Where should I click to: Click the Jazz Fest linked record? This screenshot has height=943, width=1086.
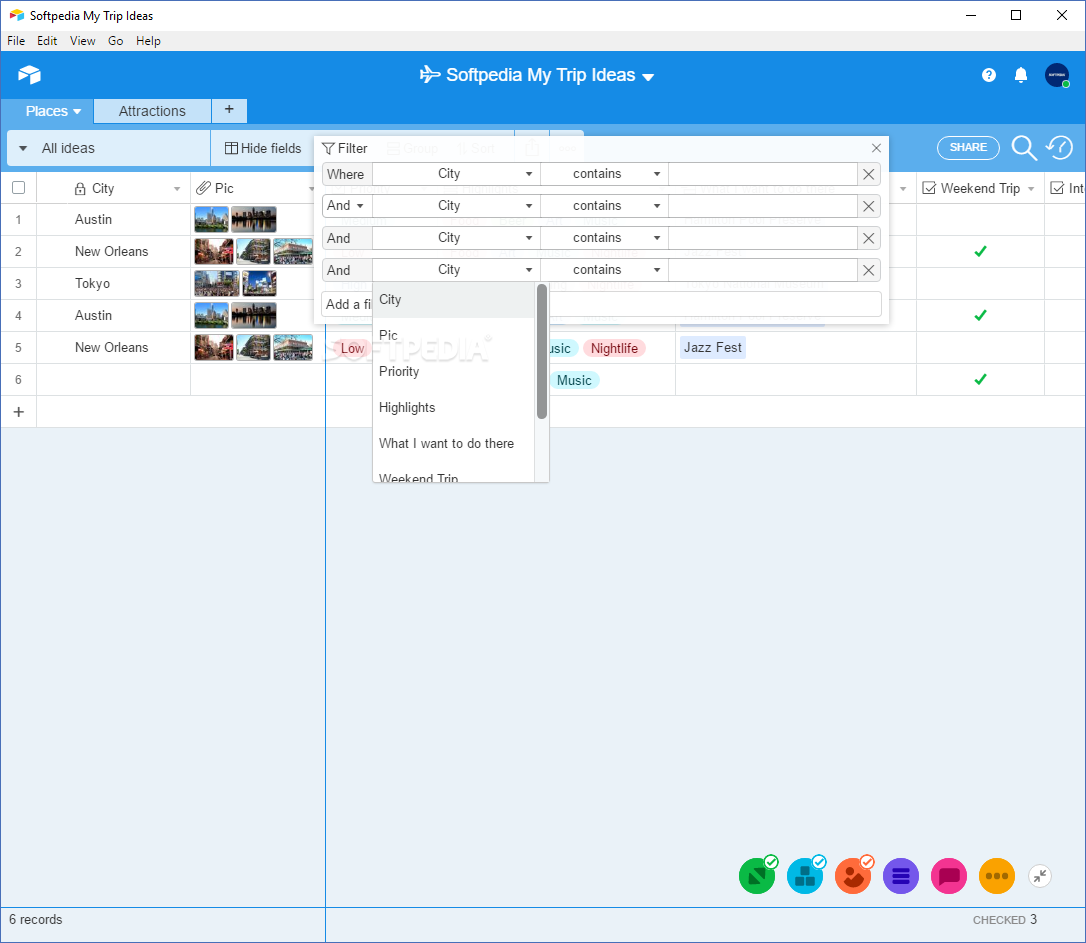[x=713, y=348]
